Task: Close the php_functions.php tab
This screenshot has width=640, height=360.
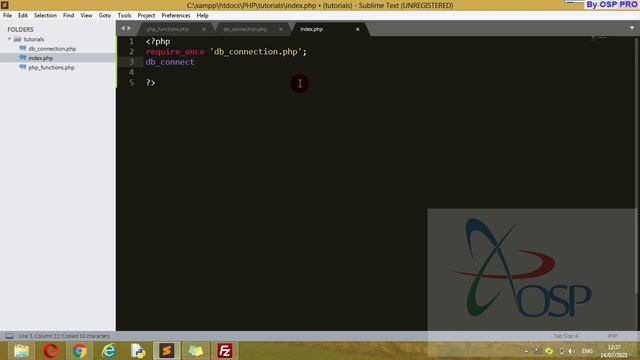Action: point(204,29)
